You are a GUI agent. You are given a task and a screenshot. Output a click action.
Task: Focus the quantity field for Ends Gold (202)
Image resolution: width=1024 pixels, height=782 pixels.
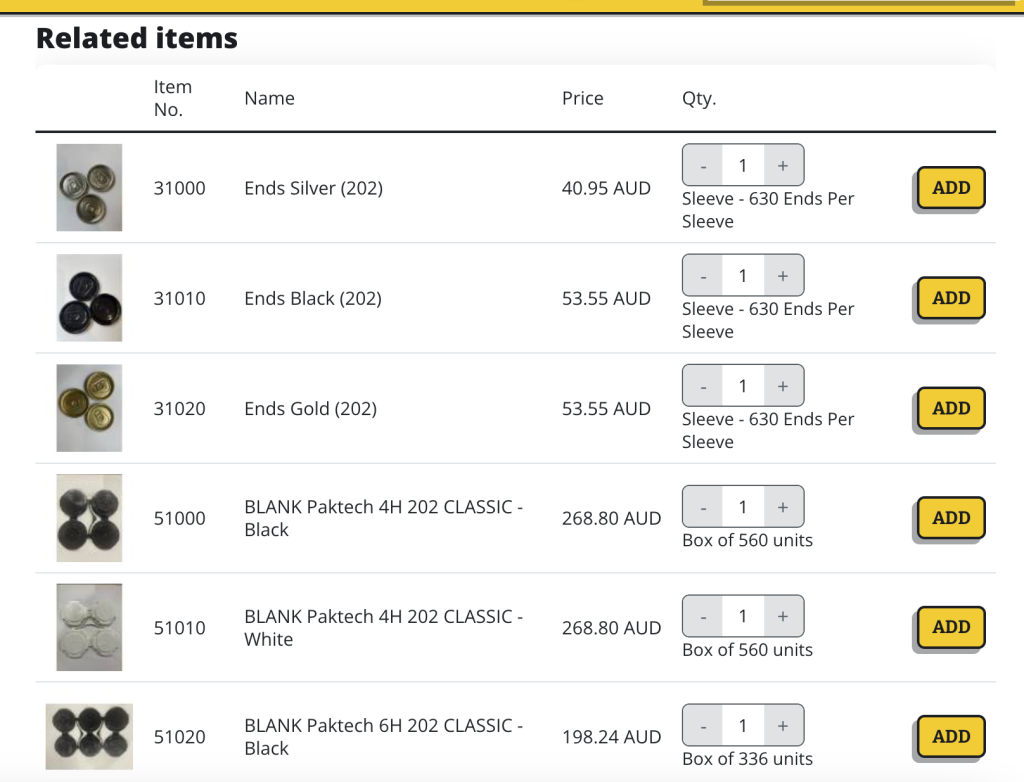tap(743, 386)
